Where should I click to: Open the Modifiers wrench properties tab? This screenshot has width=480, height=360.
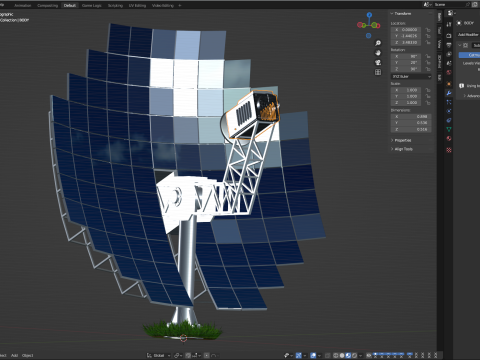449,93
